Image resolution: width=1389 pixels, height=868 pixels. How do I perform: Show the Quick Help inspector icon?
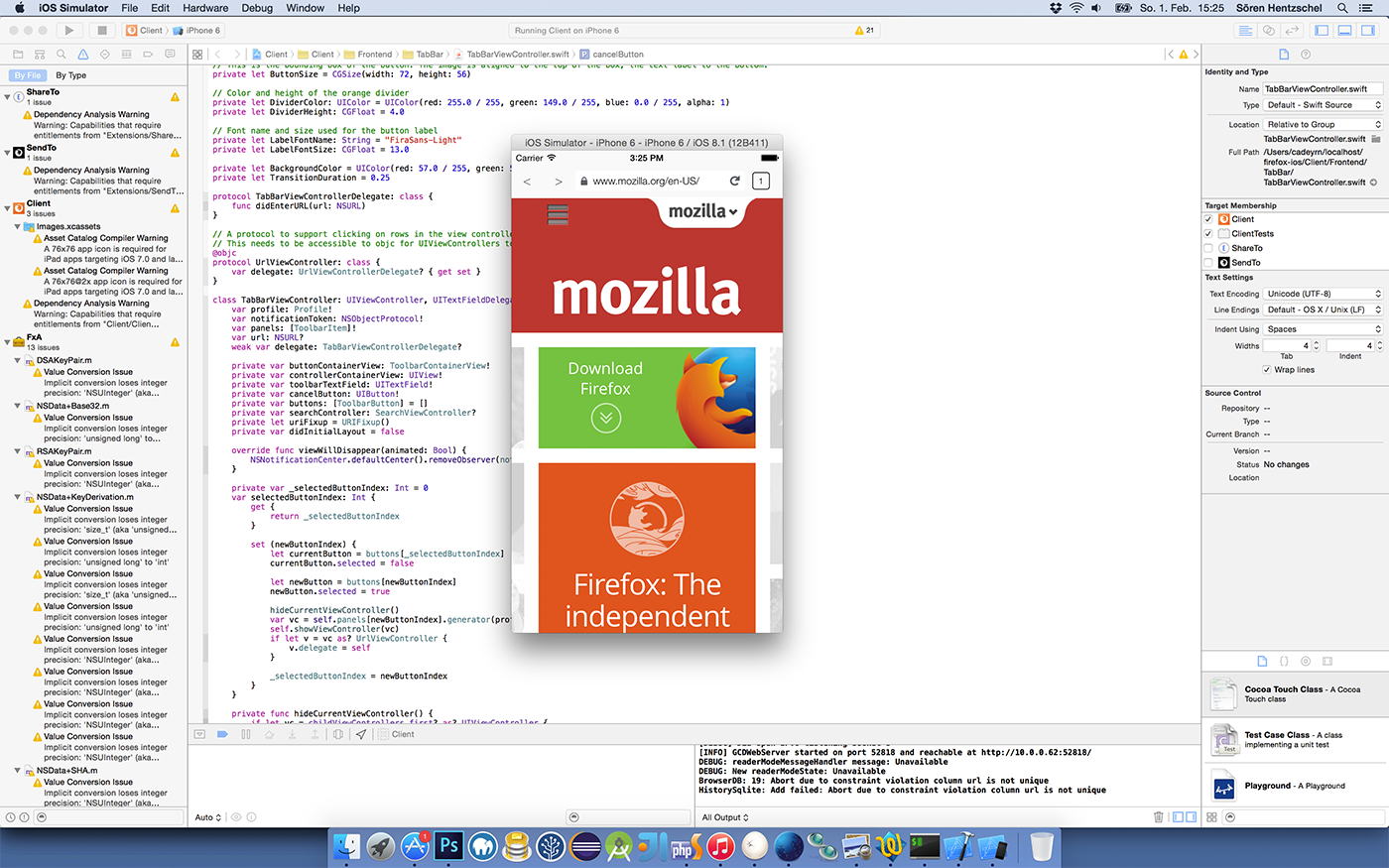(1306, 55)
